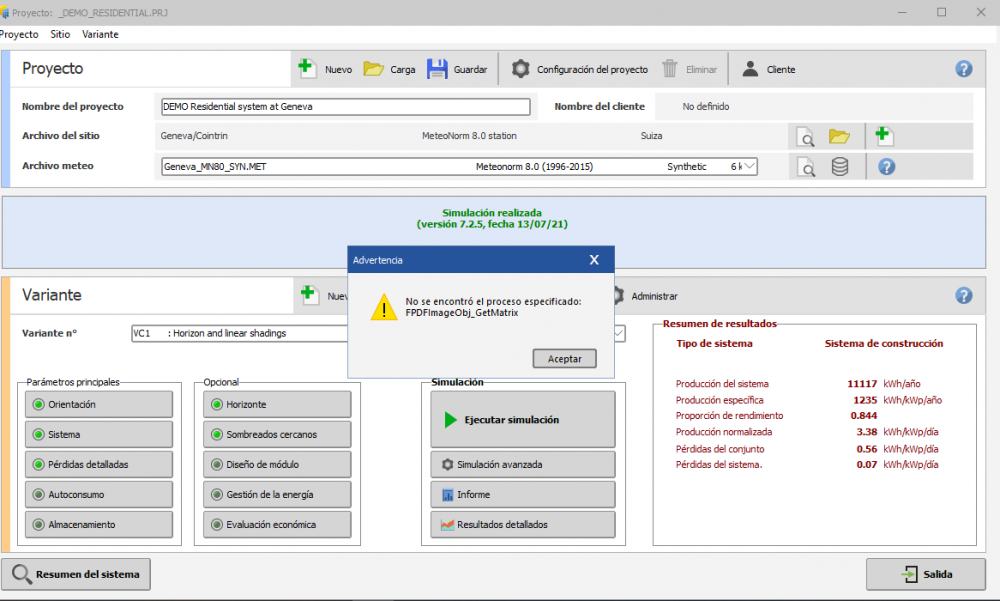Image resolution: width=1000 pixels, height=601 pixels.
Task: Click the green plus Nuevo project icon
Action: coord(307,69)
